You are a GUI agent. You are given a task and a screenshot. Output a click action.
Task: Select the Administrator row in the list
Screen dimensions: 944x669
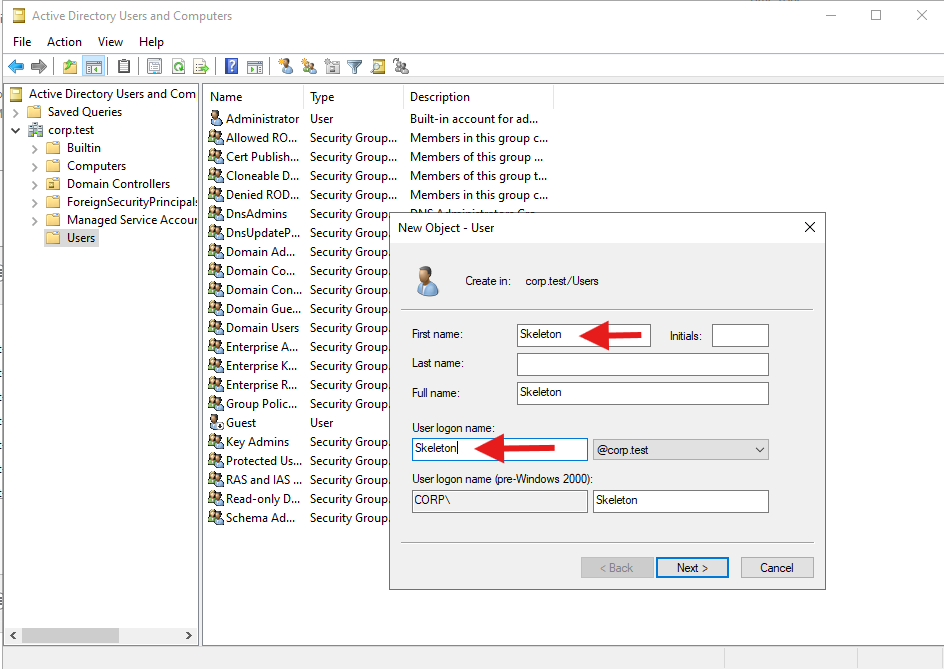coord(377,119)
